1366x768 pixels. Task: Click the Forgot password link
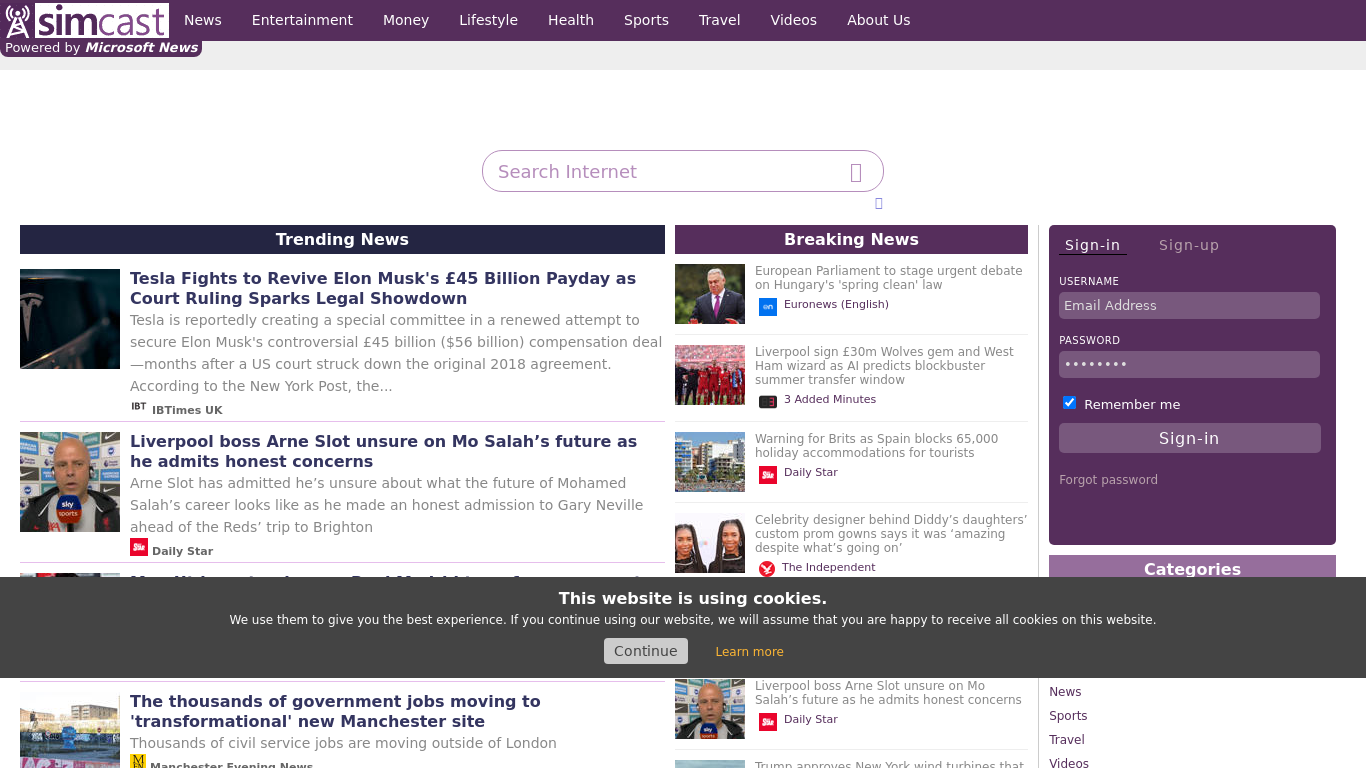1109,480
